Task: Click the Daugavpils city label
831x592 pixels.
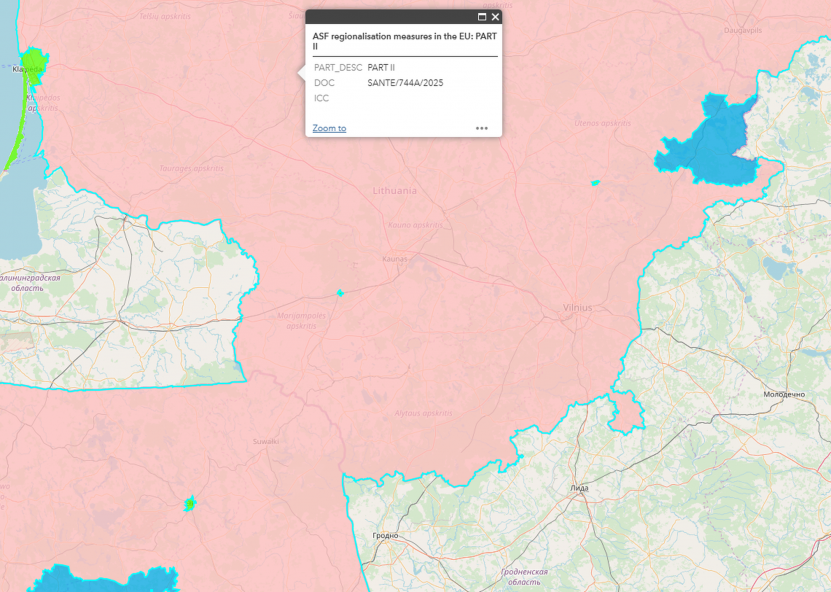Action: click(743, 30)
